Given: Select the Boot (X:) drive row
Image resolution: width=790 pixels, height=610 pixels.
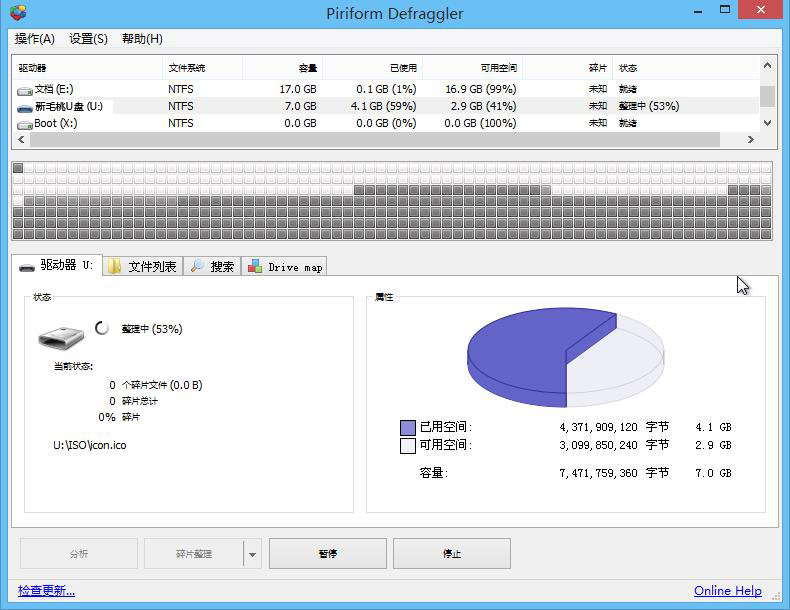Looking at the screenshot, I should 386,123.
